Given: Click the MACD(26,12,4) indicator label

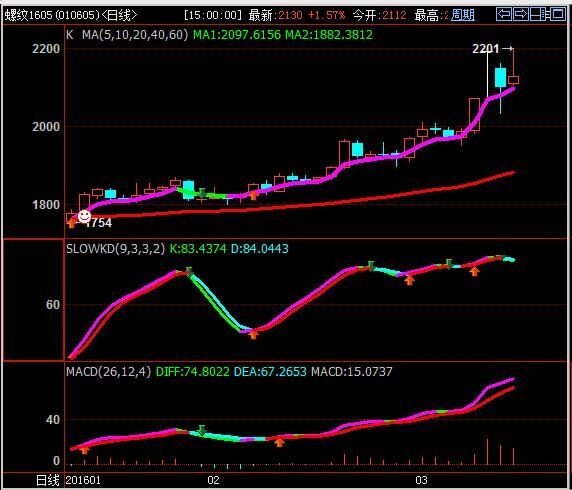Looking at the screenshot, I should [108, 372].
